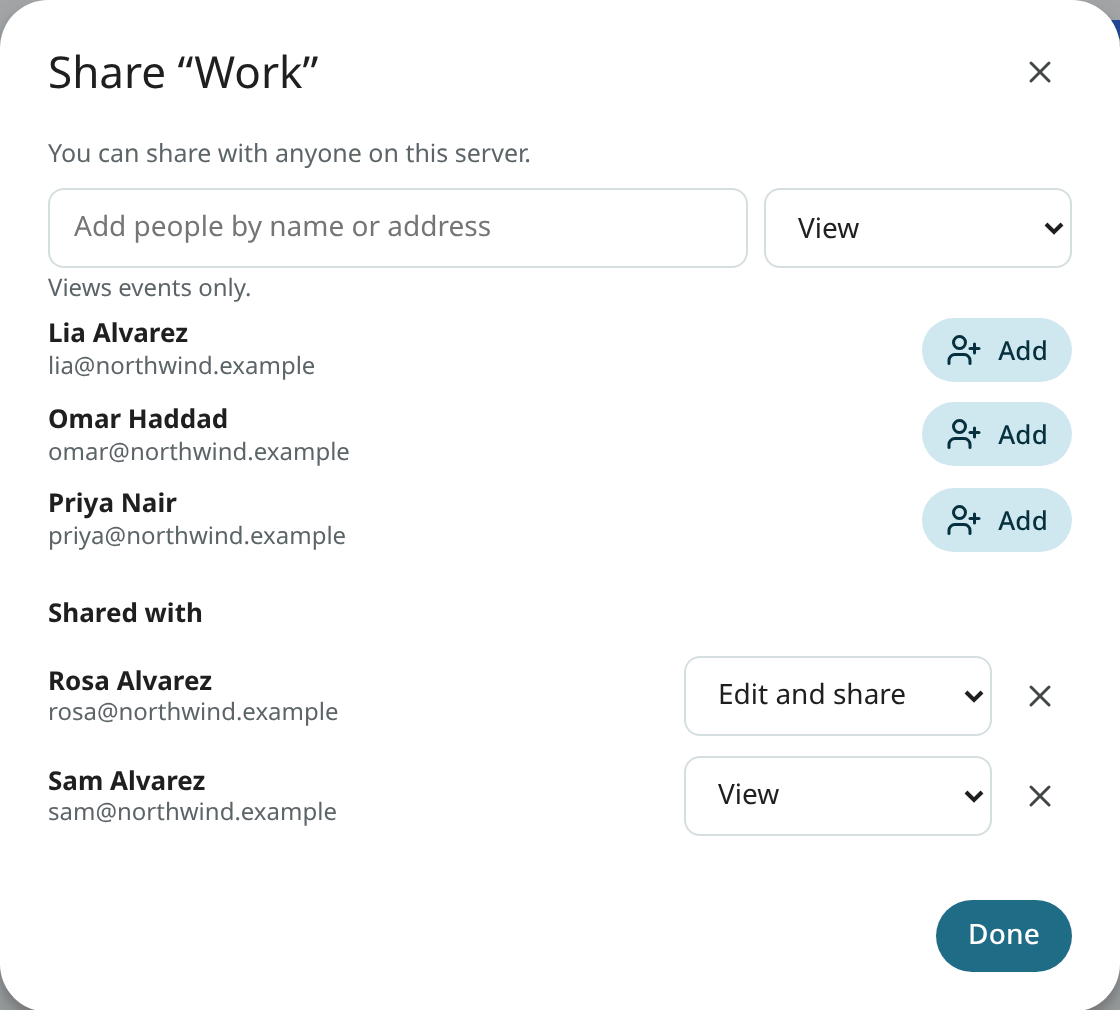This screenshot has height=1010, width=1120.
Task: Click lia@northwind.example address
Action: 181,366
